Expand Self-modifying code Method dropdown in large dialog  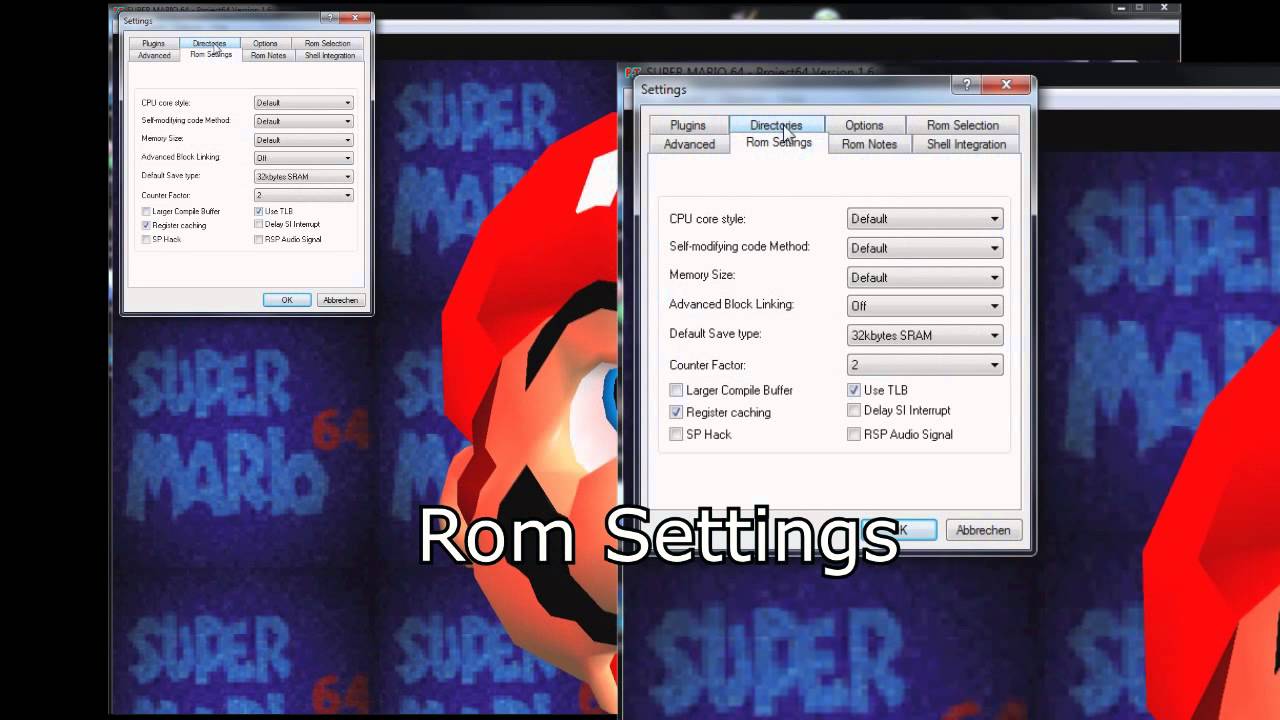click(925, 248)
